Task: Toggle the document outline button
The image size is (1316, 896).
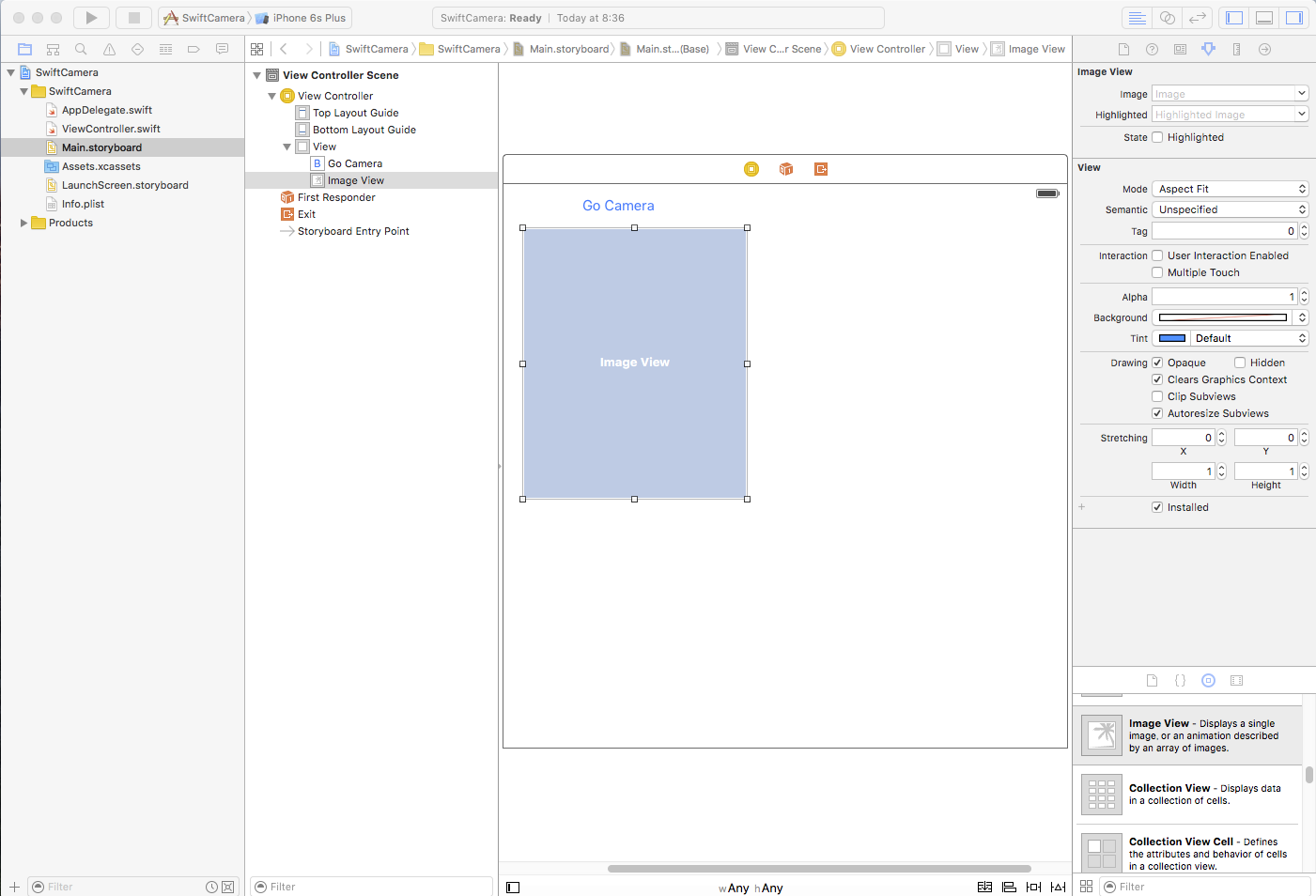Action: (513, 888)
